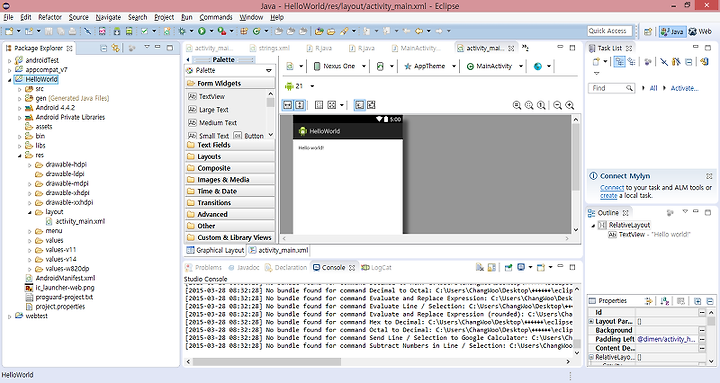Click Expand All in Properties panel
The image size is (720, 383).
pyautogui.click(x=698, y=301)
